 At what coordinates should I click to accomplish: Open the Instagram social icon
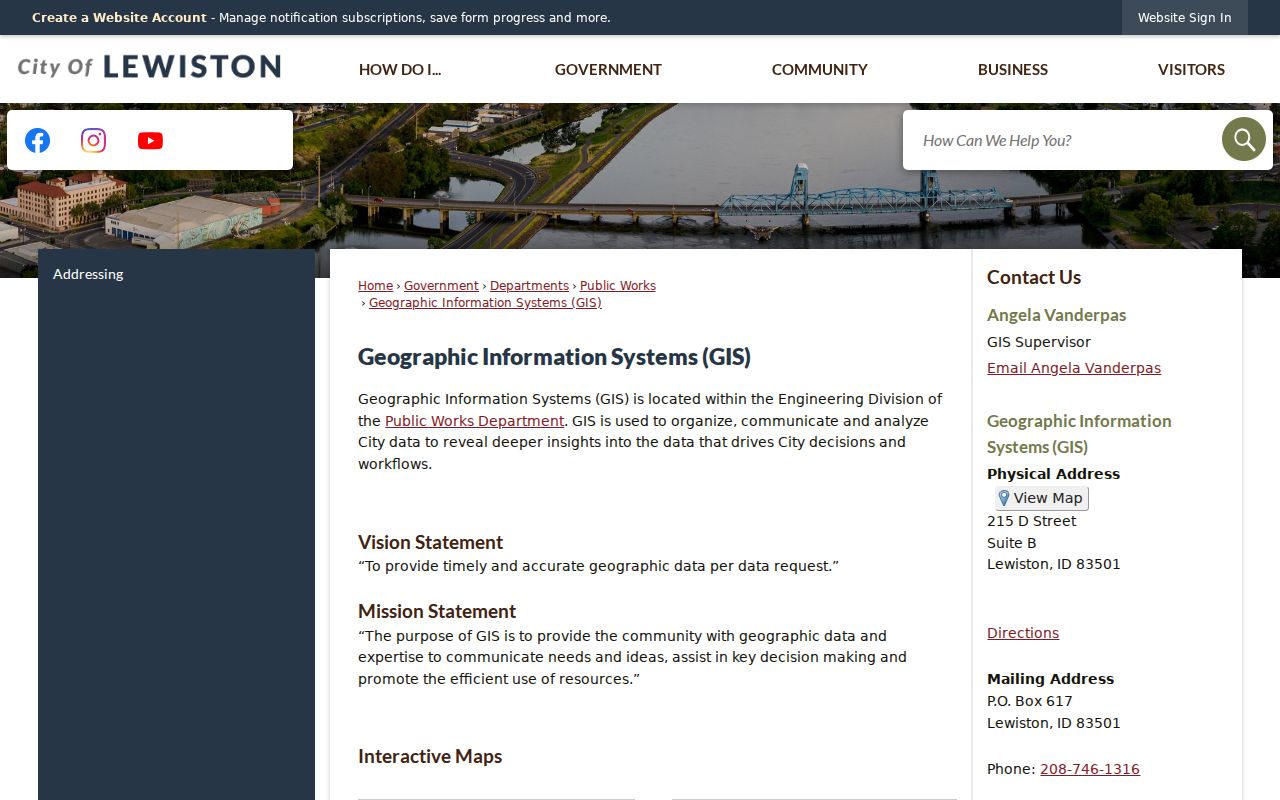point(93,140)
